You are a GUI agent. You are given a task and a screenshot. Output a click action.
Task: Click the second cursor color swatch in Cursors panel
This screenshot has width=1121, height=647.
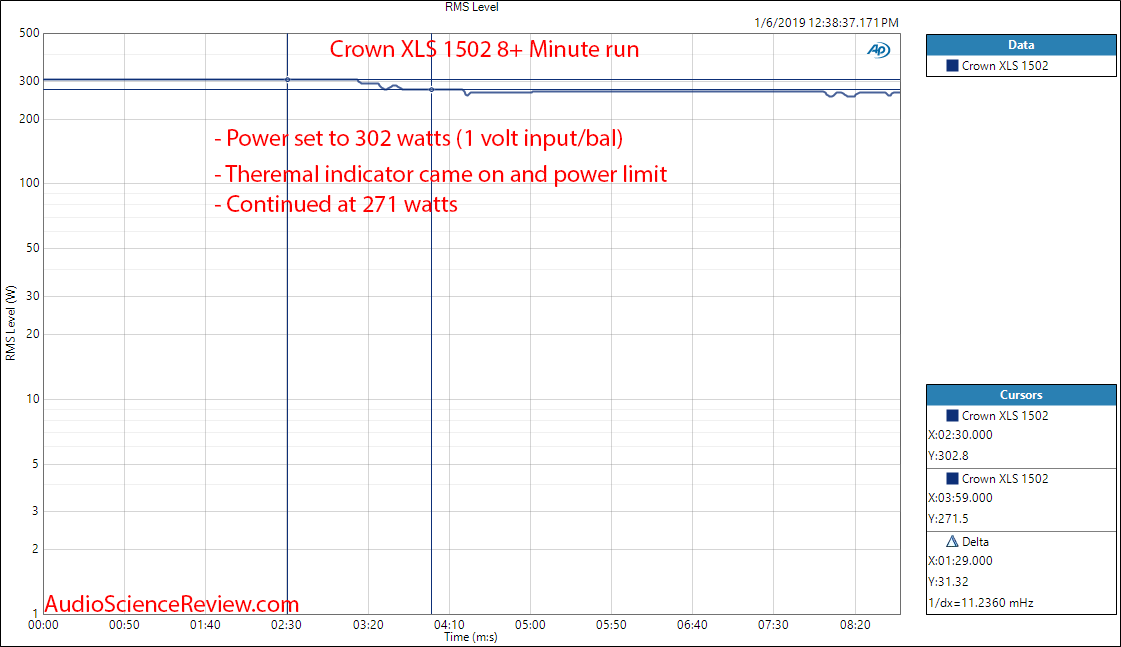tap(952, 478)
